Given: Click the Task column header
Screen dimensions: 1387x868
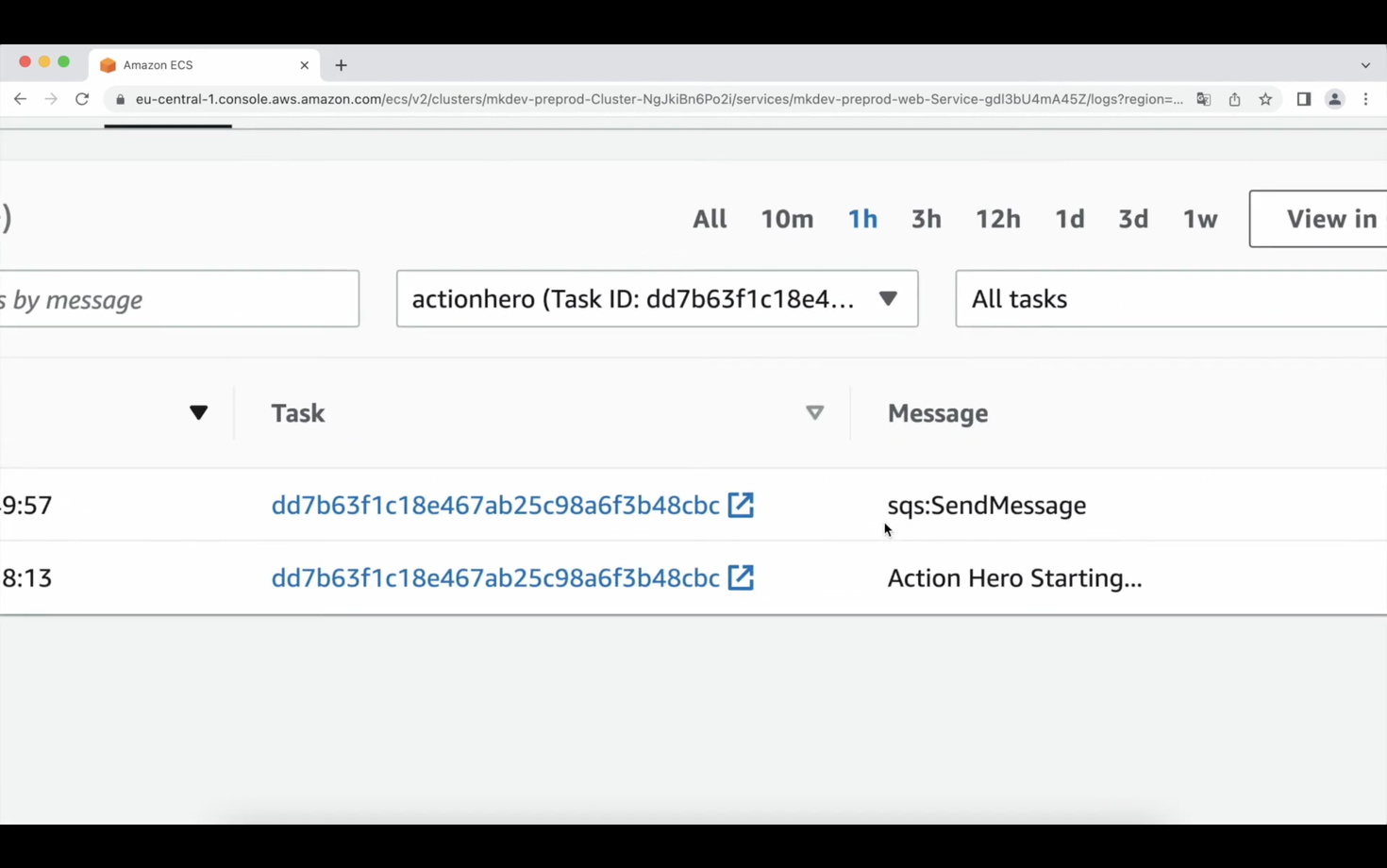Looking at the screenshot, I should point(298,413).
